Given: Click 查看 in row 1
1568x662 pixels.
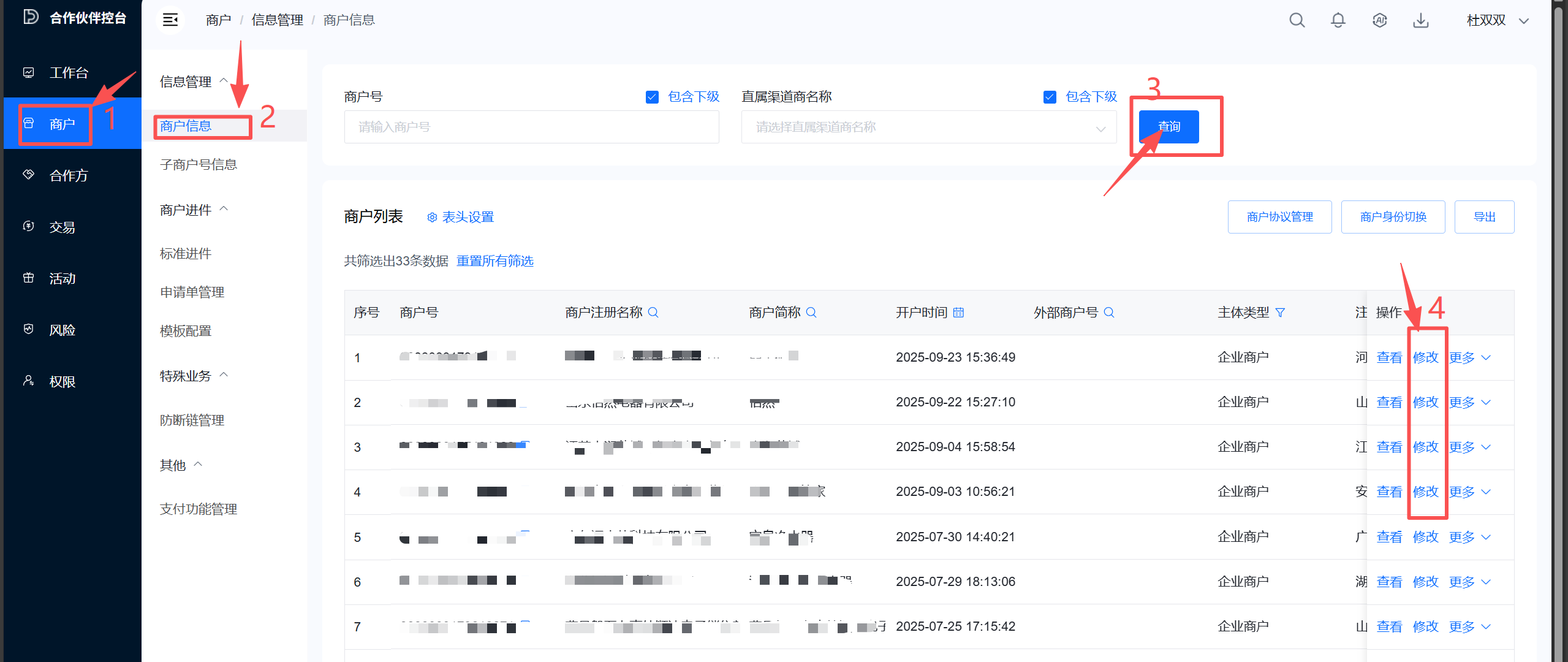Looking at the screenshot, I should tap(1389, 357).
